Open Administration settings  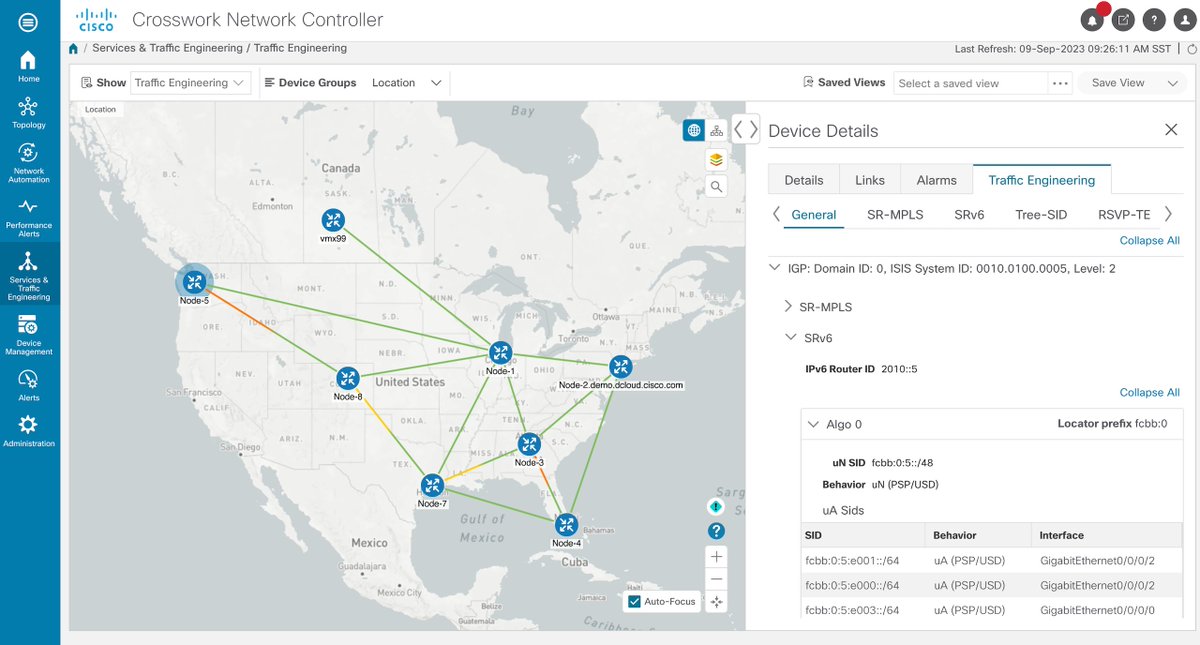pos(28,431)
